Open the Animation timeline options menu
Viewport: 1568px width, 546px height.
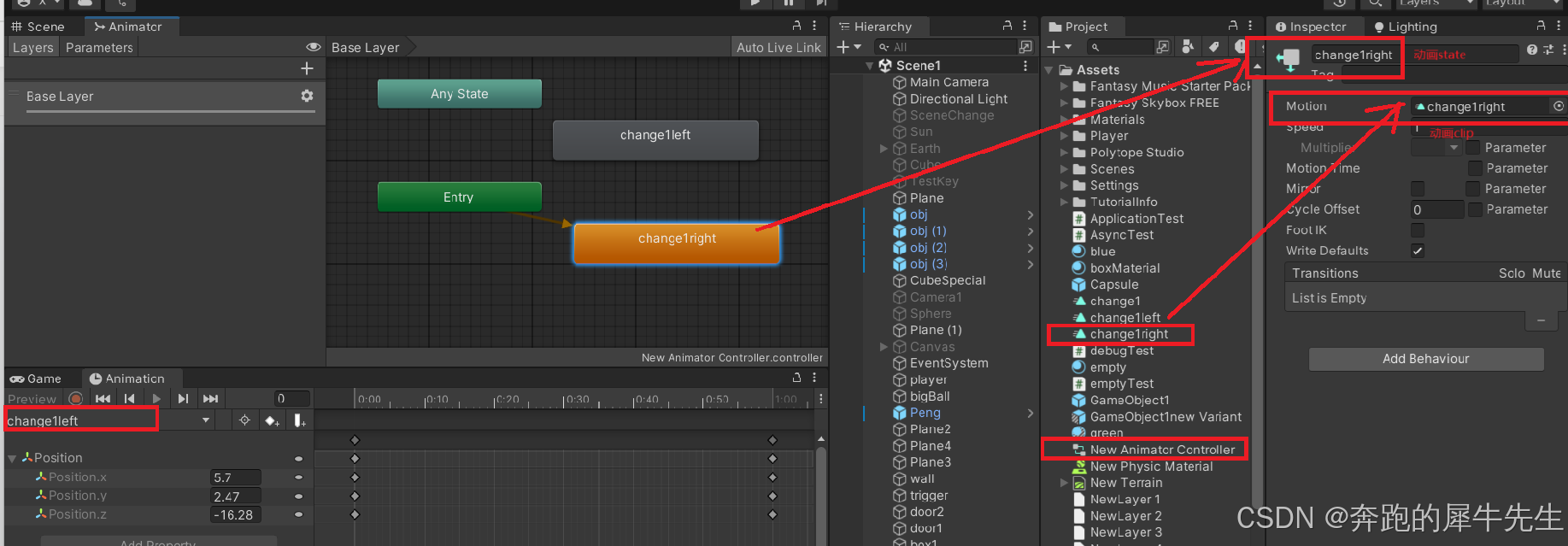(820, 399)
